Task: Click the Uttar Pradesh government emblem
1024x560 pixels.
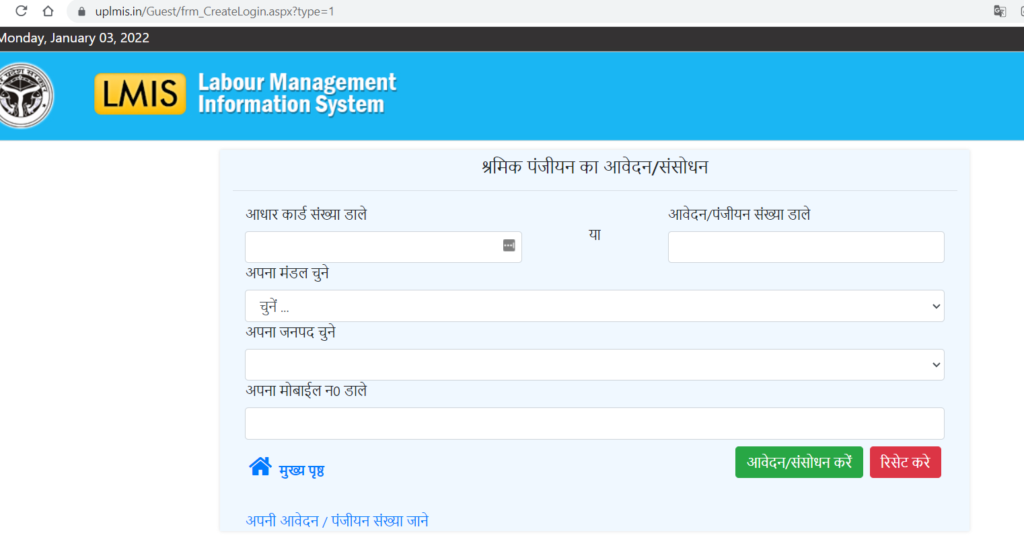Action: tap(25, 95)
